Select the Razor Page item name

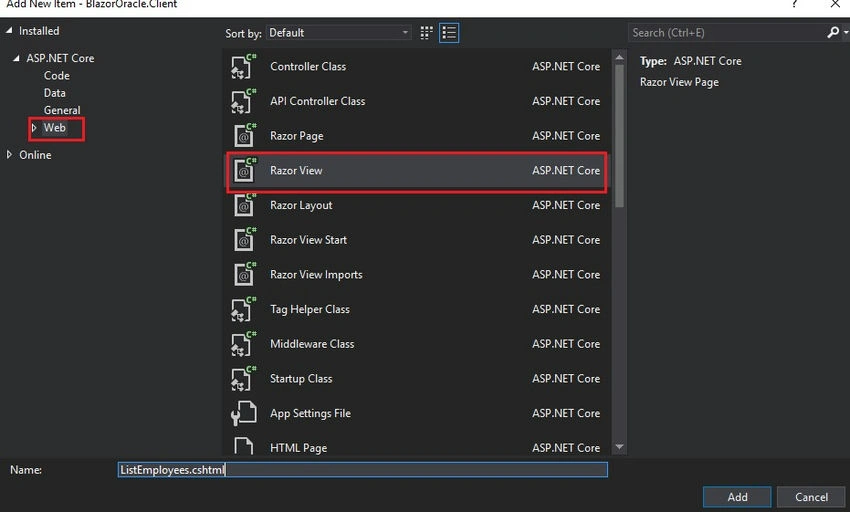click(x=297, y=136)
